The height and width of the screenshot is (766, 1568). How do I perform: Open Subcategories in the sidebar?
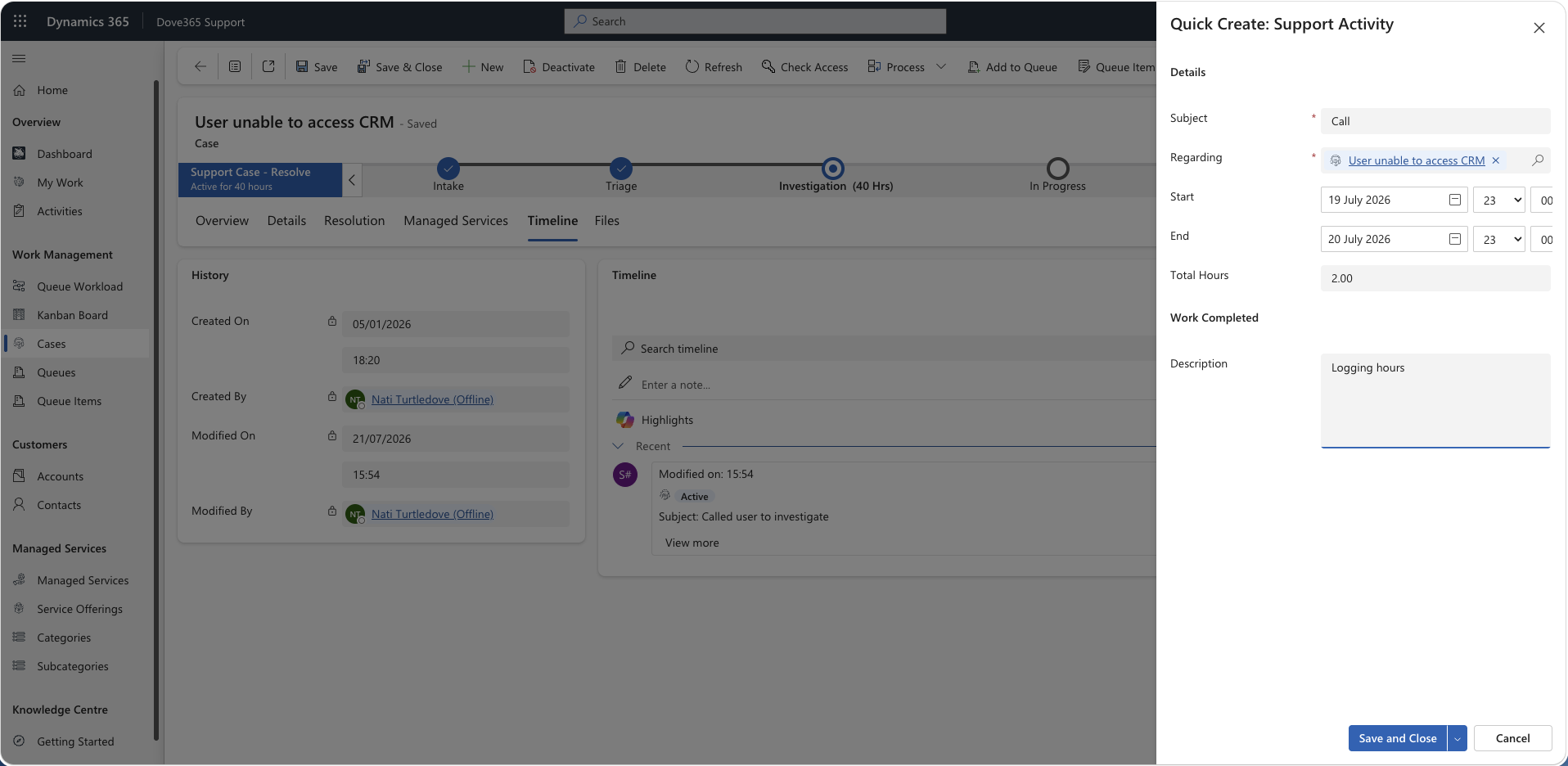[77, 666]
